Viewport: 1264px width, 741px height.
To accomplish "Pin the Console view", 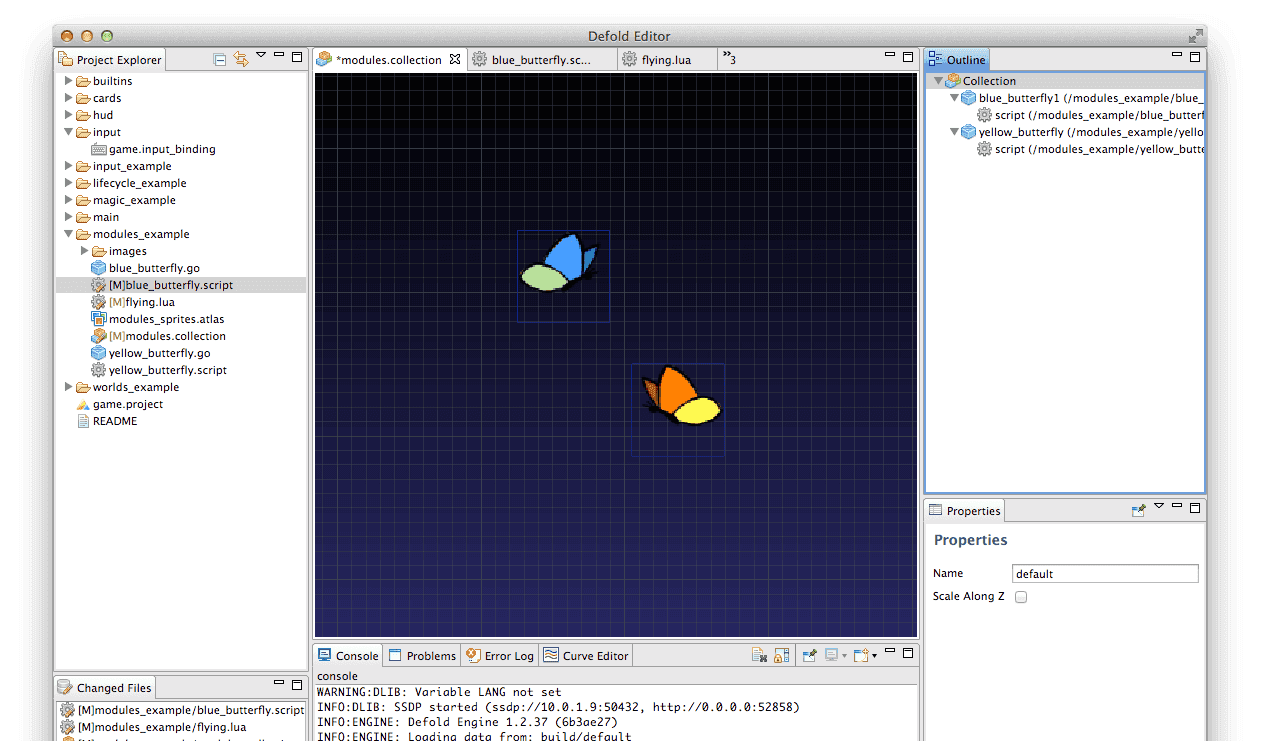I will [x=810, y=656].
